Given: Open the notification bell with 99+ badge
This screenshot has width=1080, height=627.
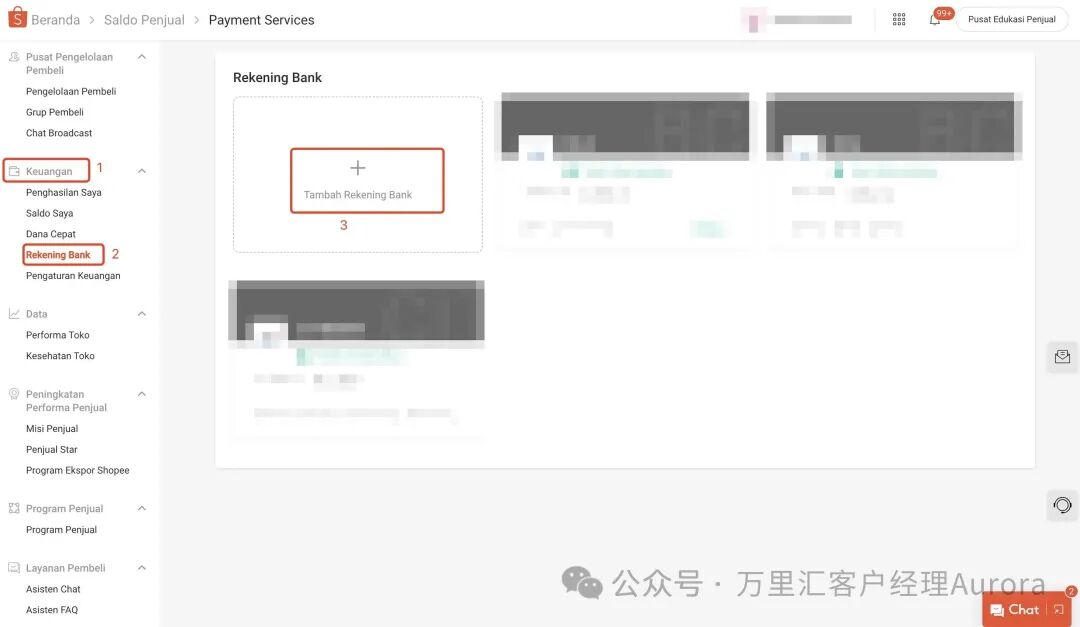Looking at the screenshot, I should pos(938,18).
